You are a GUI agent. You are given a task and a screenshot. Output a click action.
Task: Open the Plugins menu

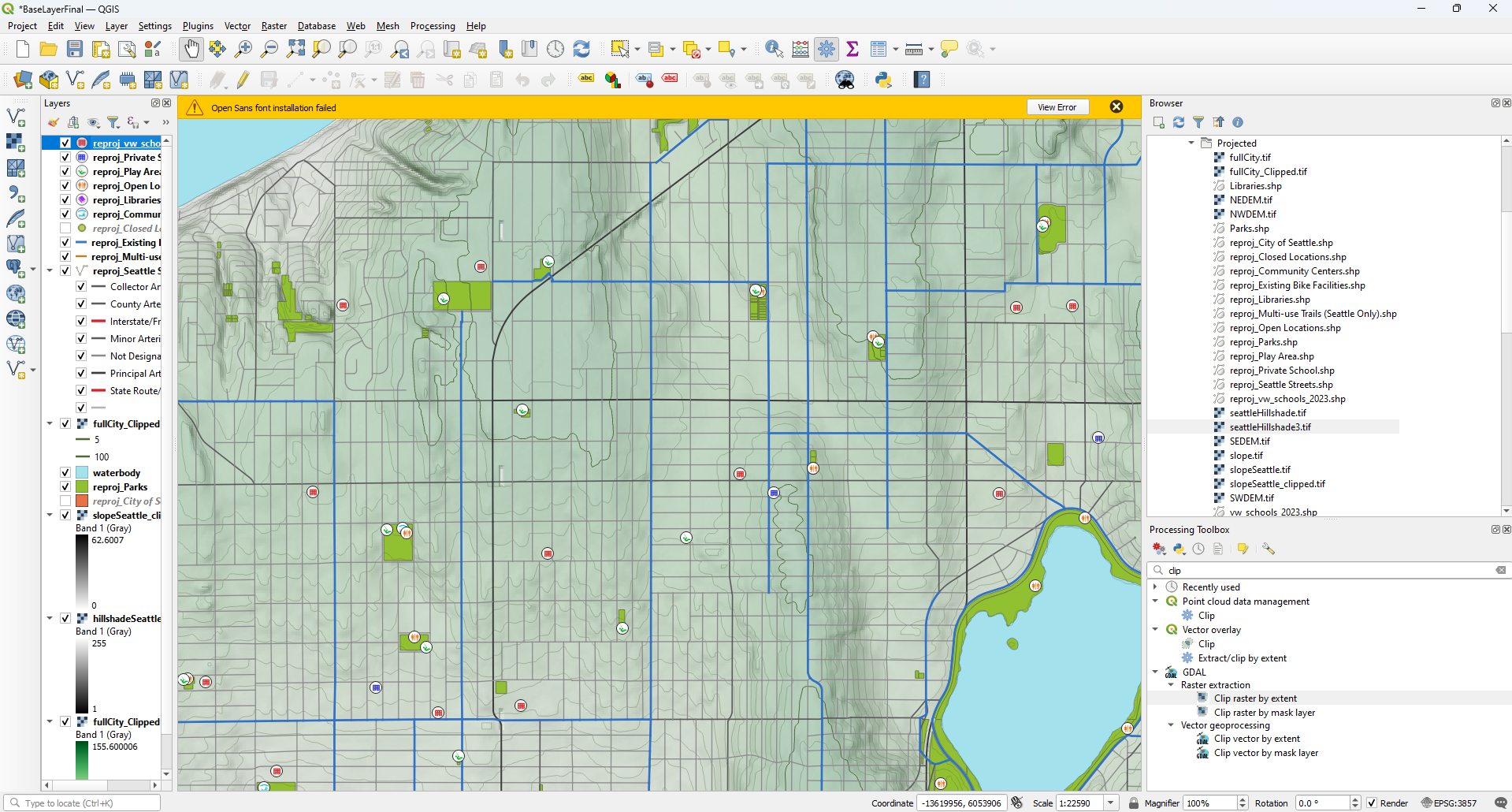(x=198, y=26)
